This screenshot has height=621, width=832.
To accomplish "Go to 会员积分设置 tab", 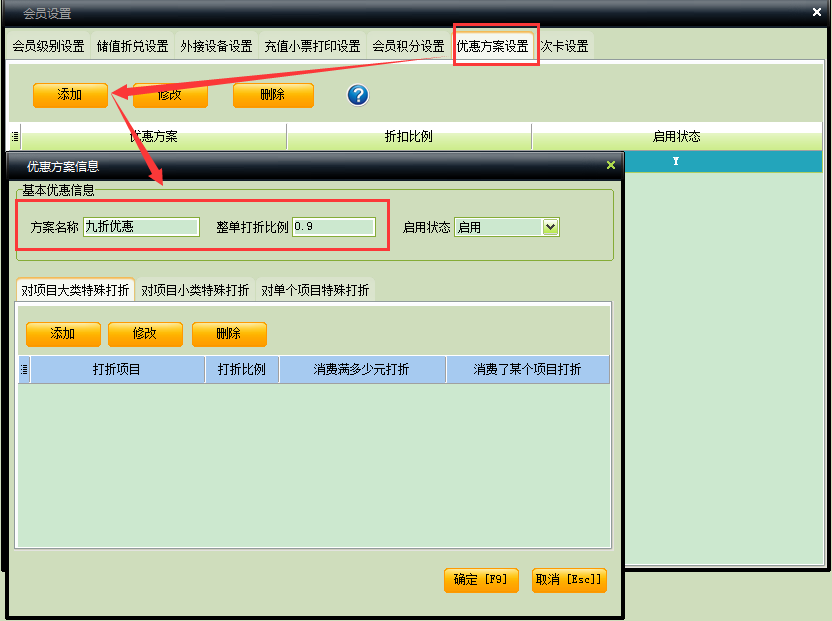I will (x=408, y=47).
